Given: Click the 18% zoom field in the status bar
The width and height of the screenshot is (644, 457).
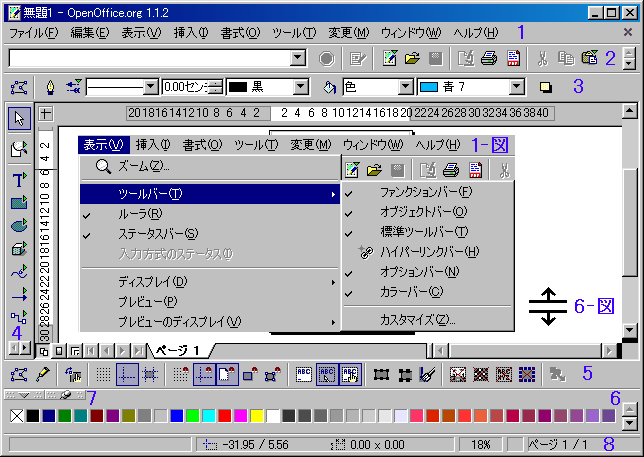Looking at the screenshot, I should tap(481, 445).
